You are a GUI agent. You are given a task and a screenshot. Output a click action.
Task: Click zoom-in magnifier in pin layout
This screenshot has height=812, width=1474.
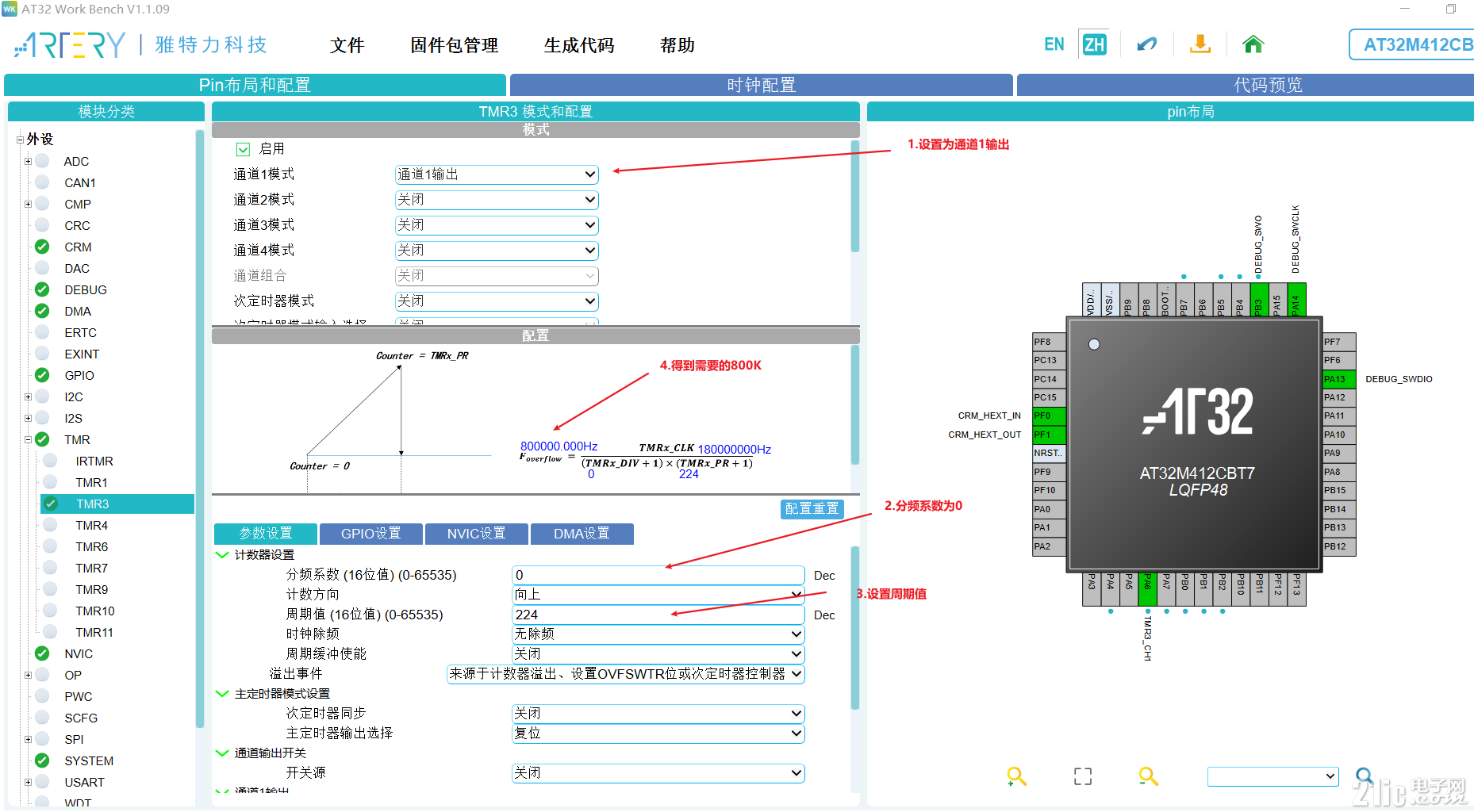1016,776
